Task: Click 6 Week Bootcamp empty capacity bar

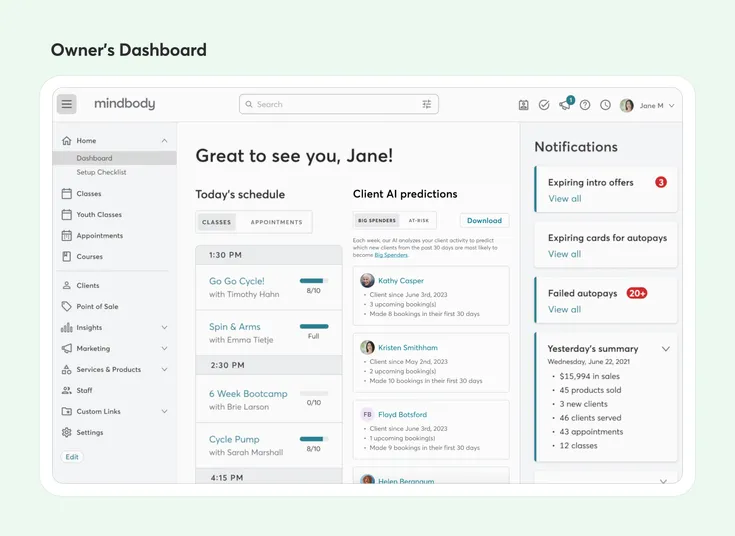Action: point(314,393)
